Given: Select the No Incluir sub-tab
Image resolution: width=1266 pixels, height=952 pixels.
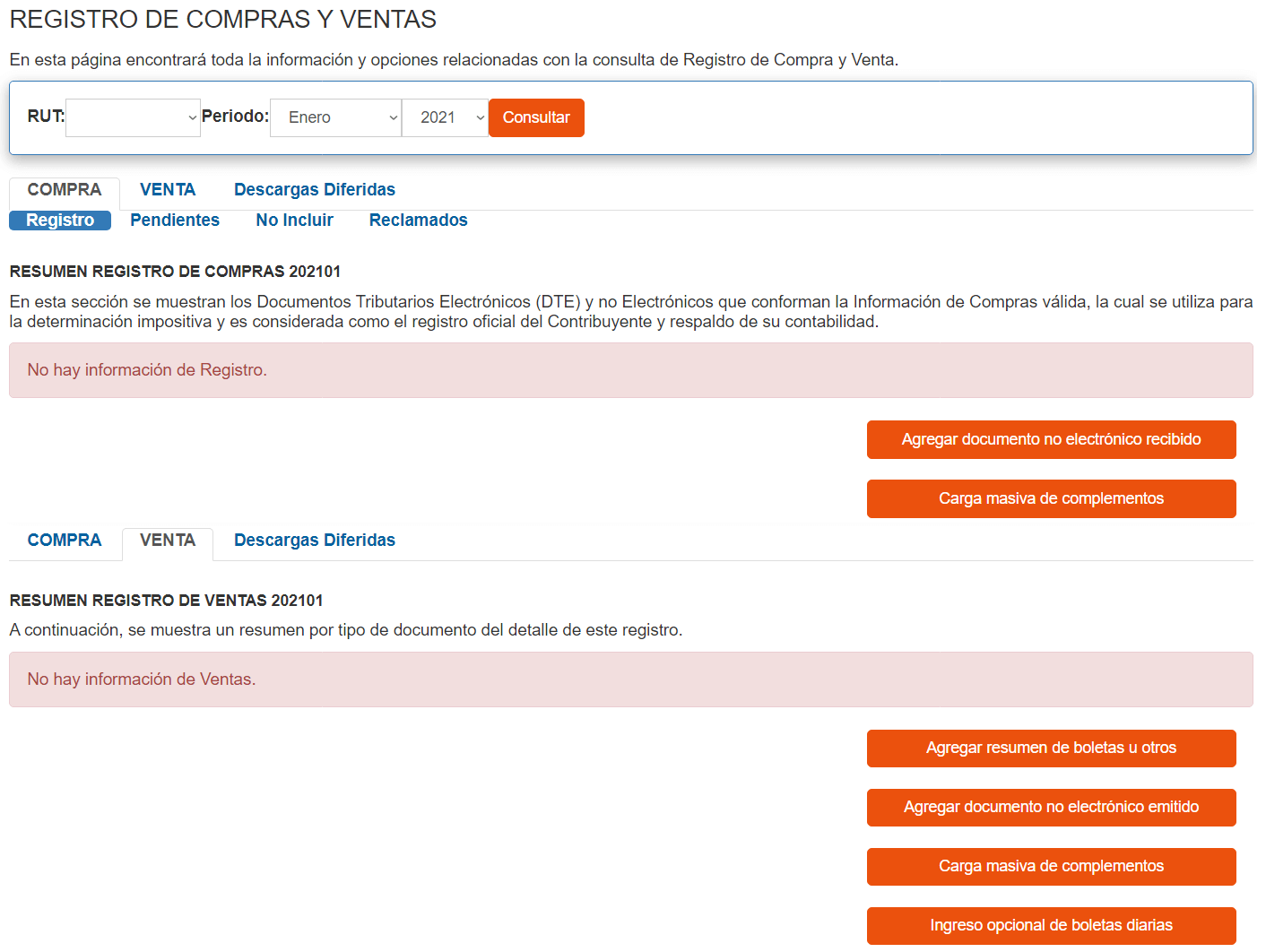Looking at the screenshot, I should pos(294,220).
